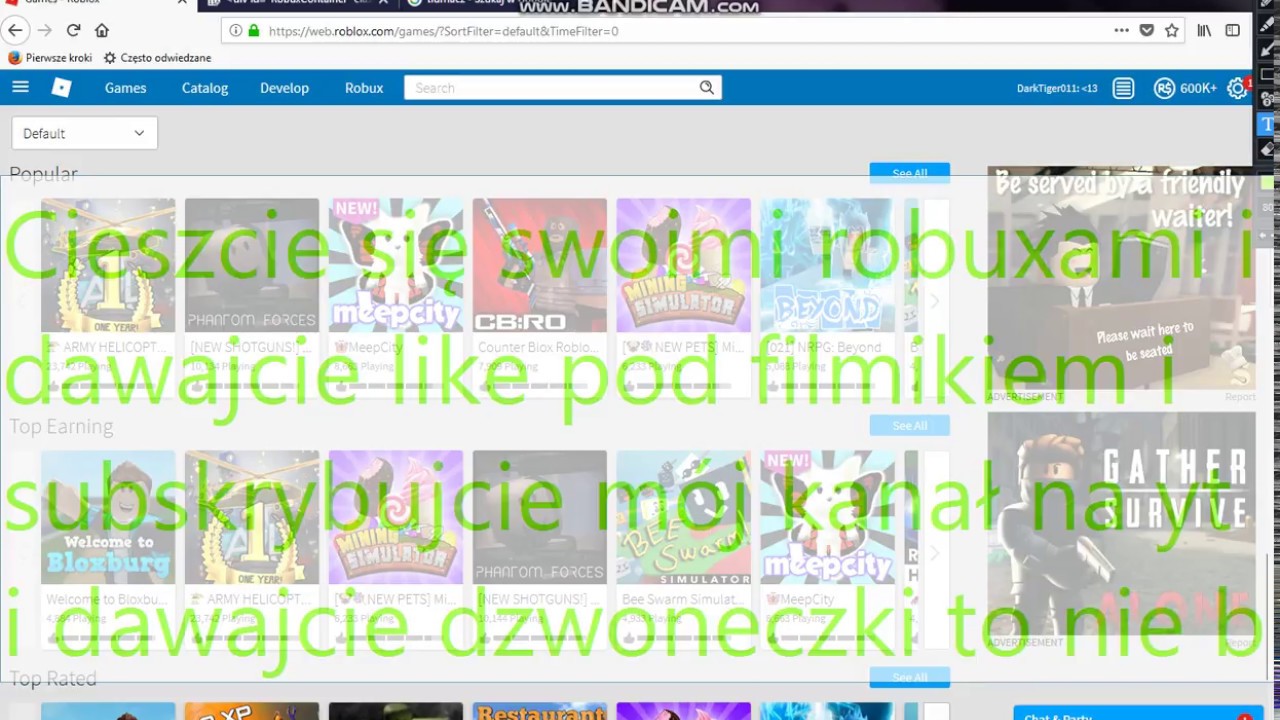The width and height of the screenshot is (1280, 720).
Task: Click See All for Top Rated games
Action: pyautogui.click(x=909, y=677)
